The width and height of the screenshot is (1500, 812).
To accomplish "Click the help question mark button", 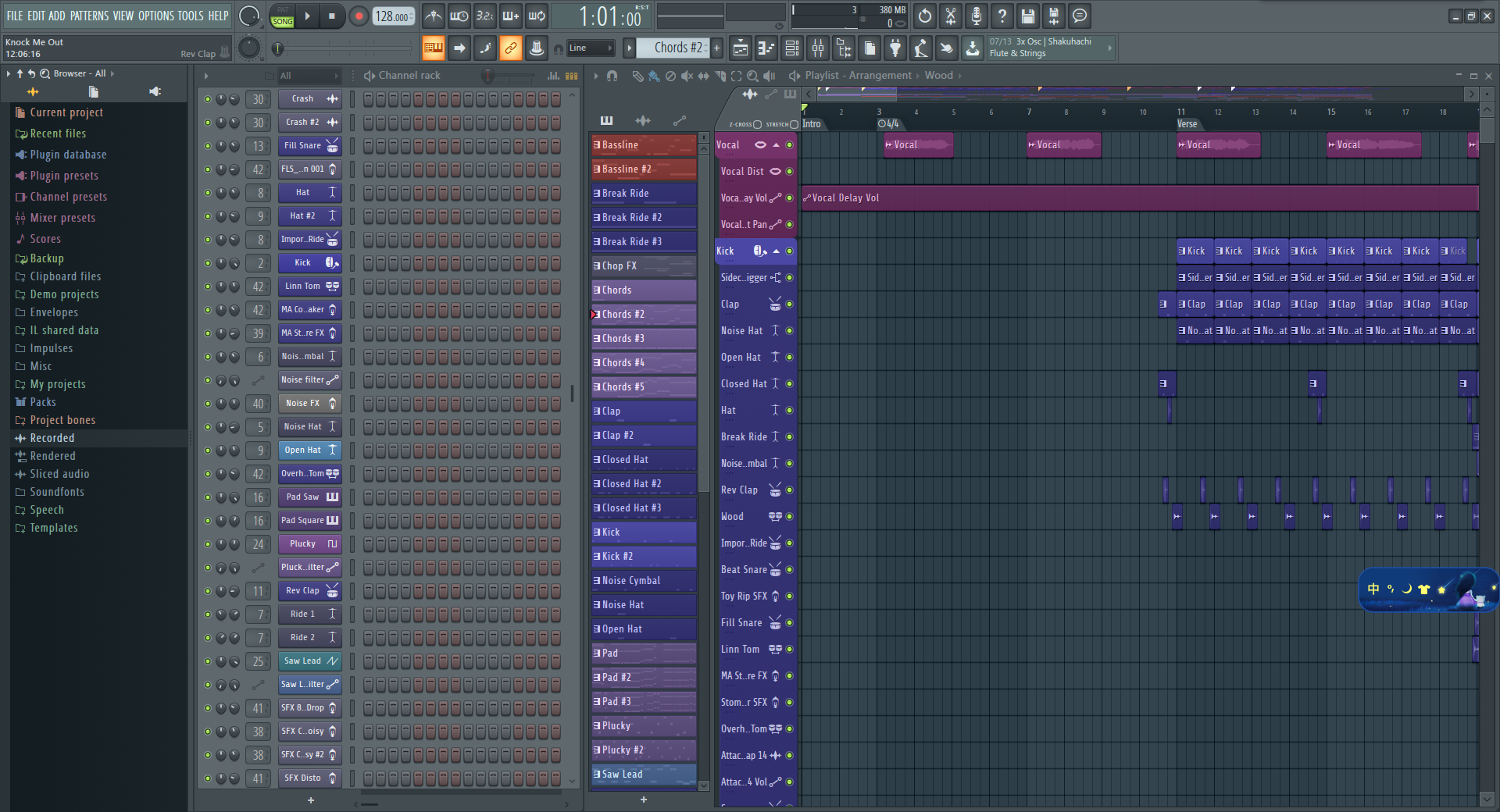I will [x=1002, y=16].
